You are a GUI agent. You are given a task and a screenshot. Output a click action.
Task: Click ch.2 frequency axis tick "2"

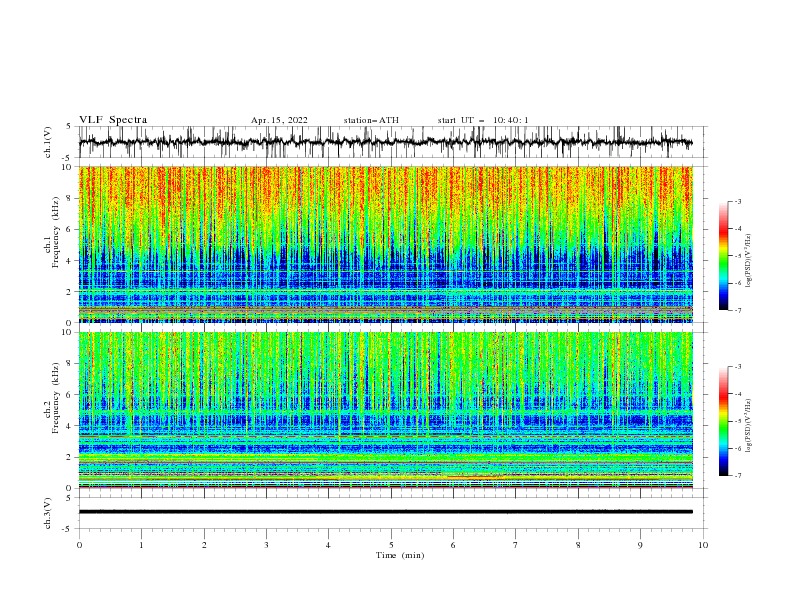tap(69, 457)
